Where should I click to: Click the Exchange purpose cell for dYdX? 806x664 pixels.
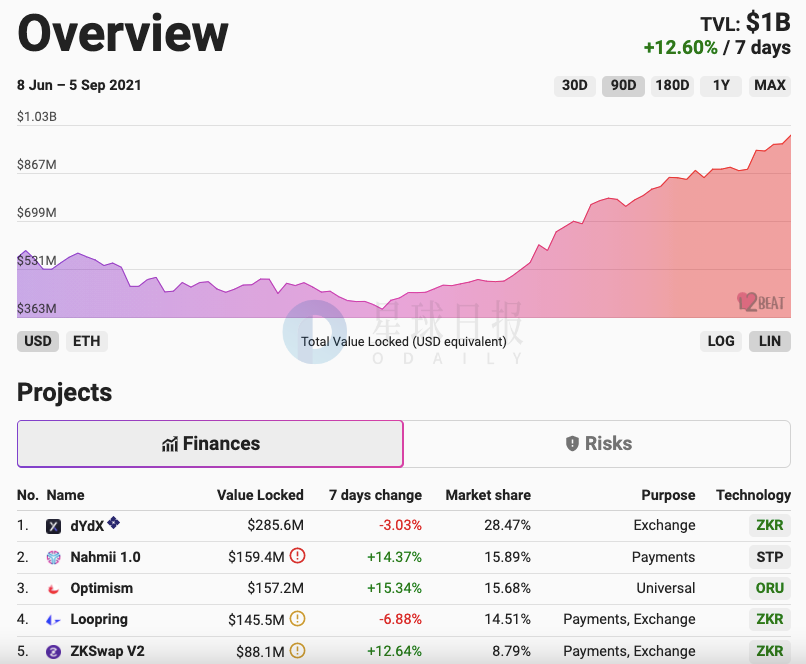point(664,525)
